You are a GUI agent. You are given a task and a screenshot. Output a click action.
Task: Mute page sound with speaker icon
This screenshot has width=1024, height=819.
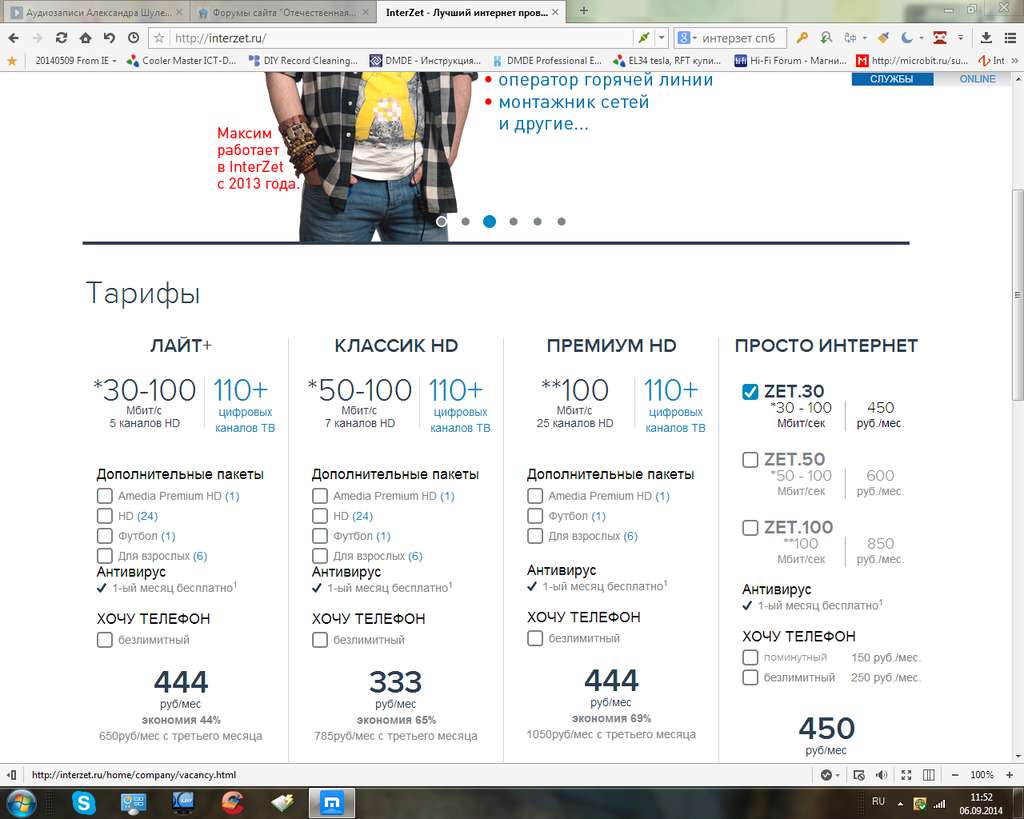pyautogui.click(x=881, y=775)
